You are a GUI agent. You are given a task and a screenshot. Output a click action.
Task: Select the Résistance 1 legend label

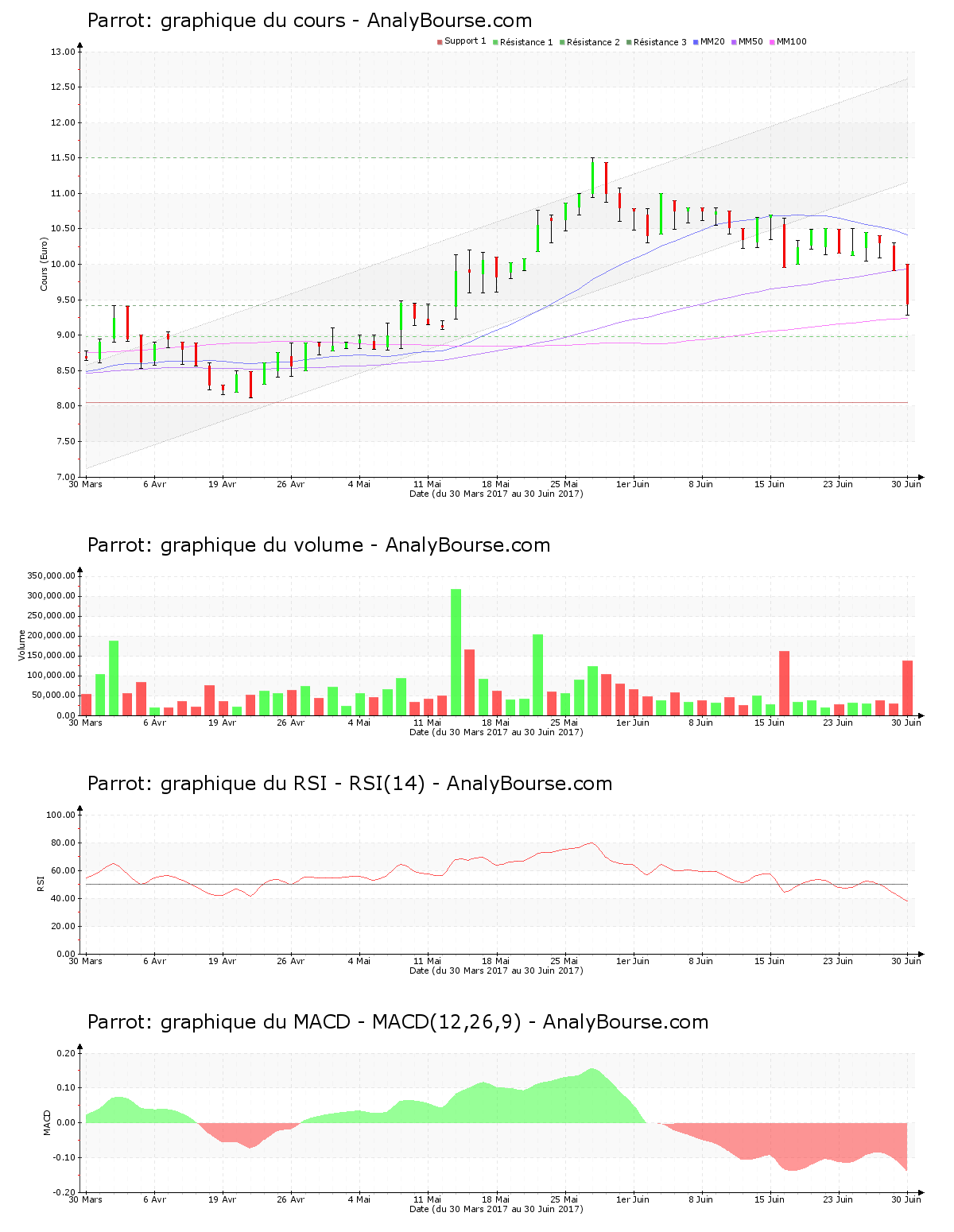pos(526,42)
